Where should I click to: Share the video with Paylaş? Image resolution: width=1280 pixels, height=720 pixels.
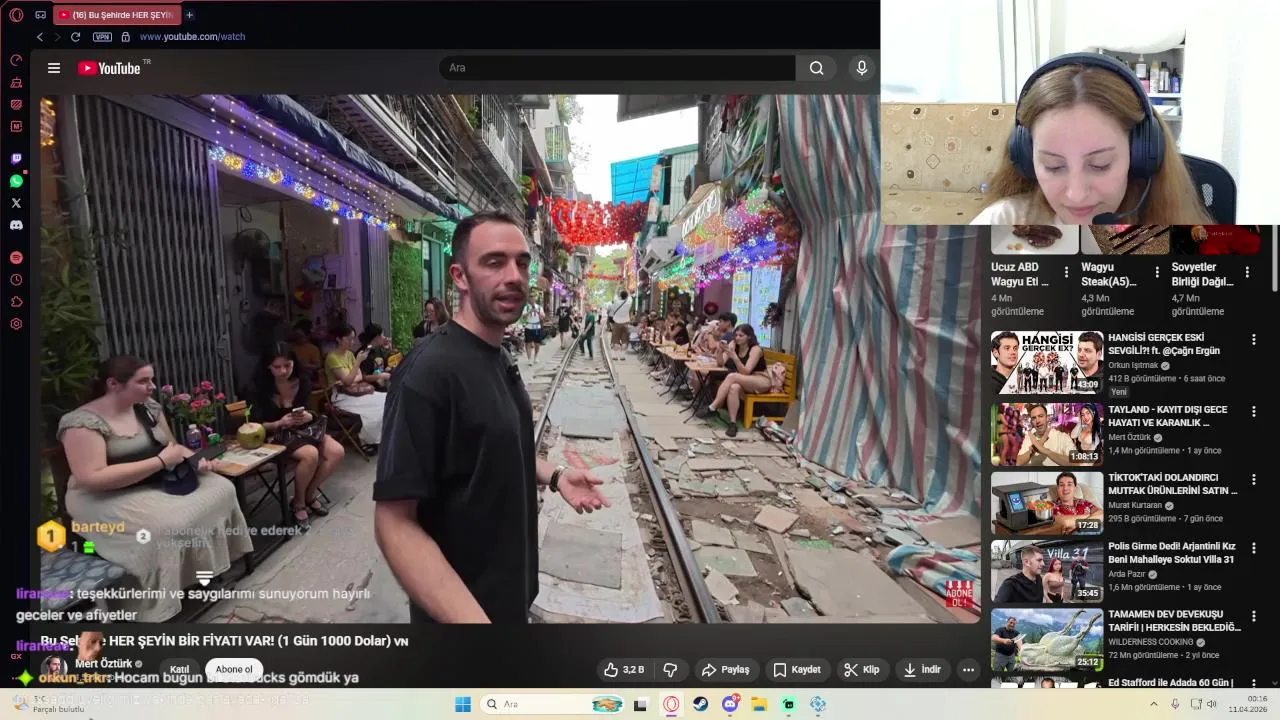point(725,670)
